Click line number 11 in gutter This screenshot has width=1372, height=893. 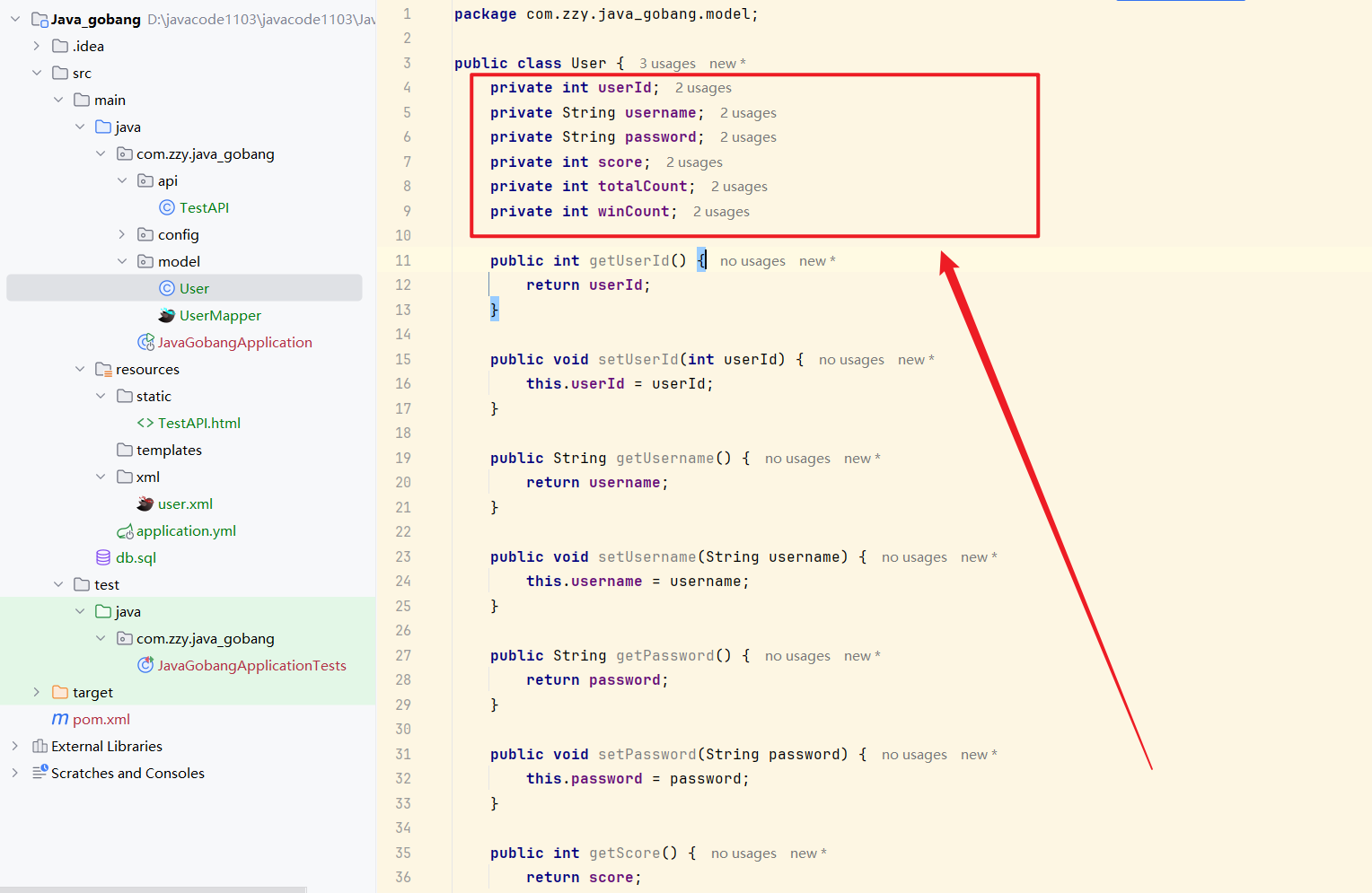tap(403, 260)
